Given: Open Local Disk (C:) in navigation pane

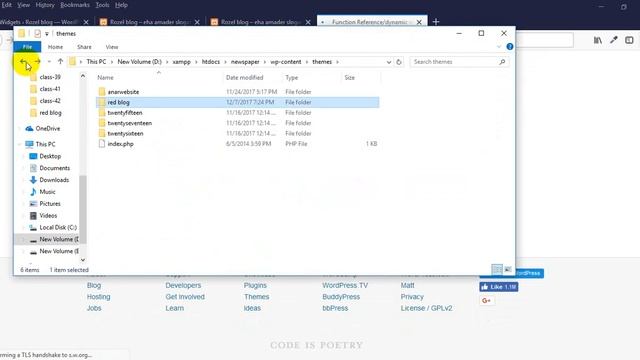Looking at the screenshot, I should 58,227.
